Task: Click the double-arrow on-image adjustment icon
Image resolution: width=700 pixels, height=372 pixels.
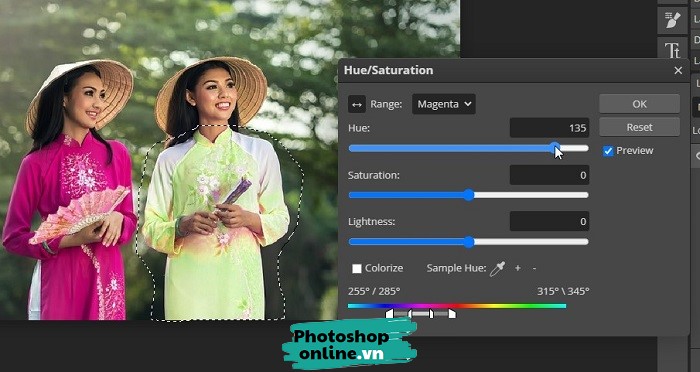Action: [x=357, y=104]
